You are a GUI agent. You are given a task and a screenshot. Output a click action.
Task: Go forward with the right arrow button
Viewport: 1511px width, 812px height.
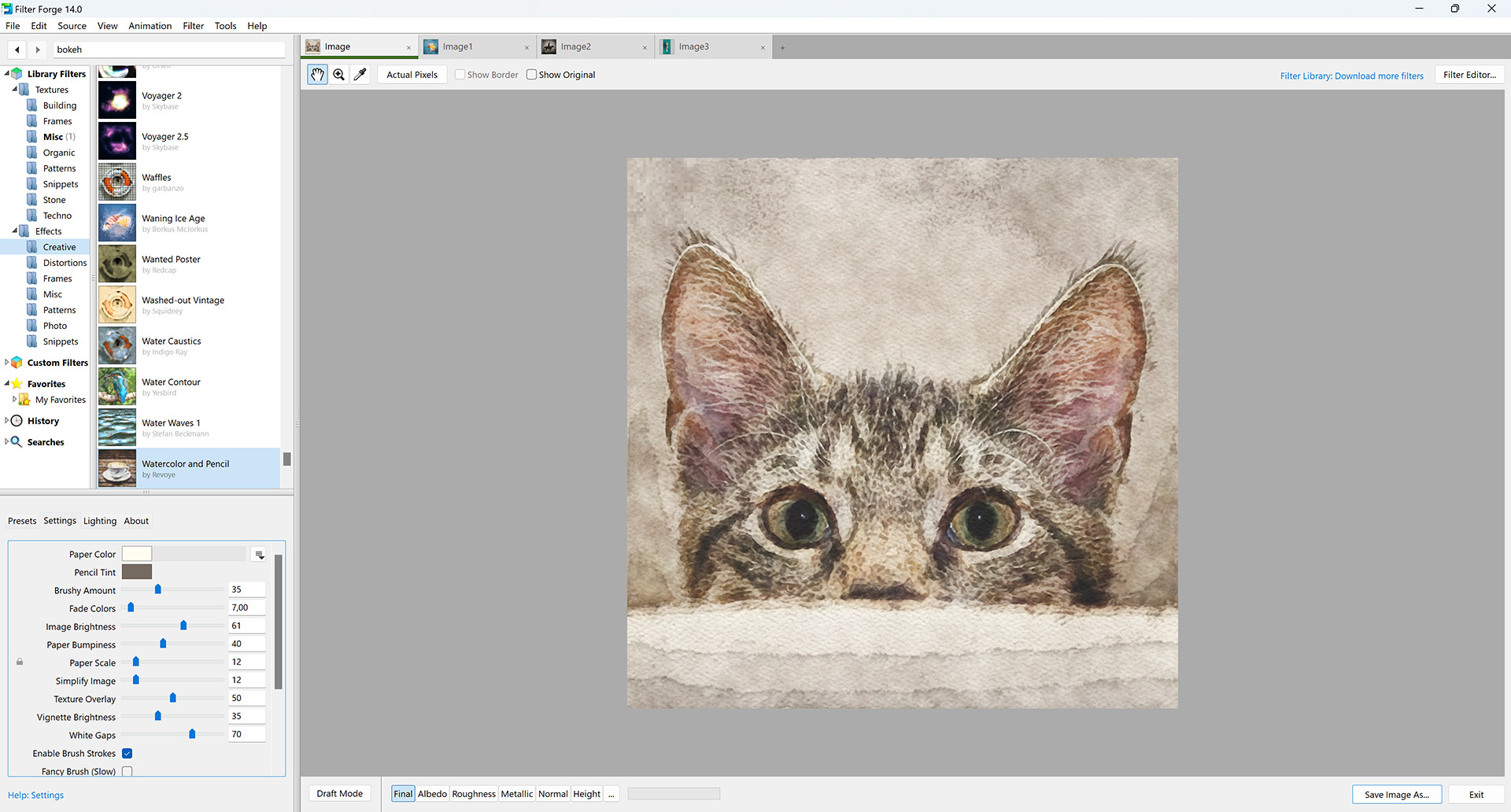[x=38, y=50]
